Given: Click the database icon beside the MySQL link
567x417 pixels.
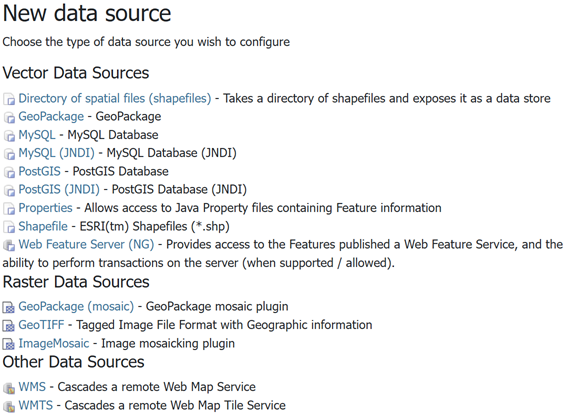Looking at the screenshot, I should pyautogui.click(x=9, y=136).
